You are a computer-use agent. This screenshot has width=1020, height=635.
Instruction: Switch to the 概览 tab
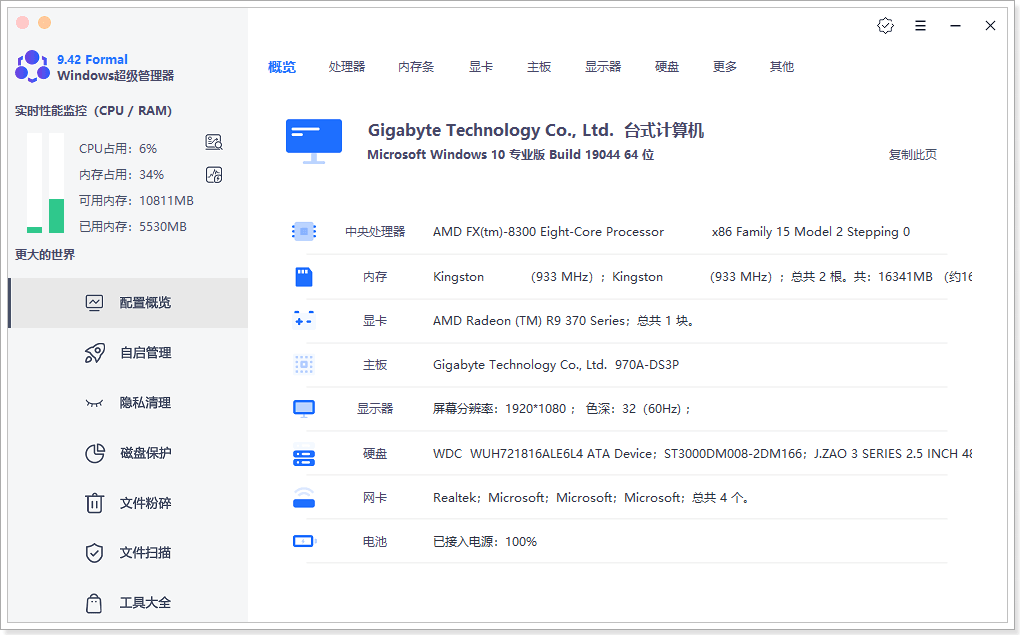(282, 66)
